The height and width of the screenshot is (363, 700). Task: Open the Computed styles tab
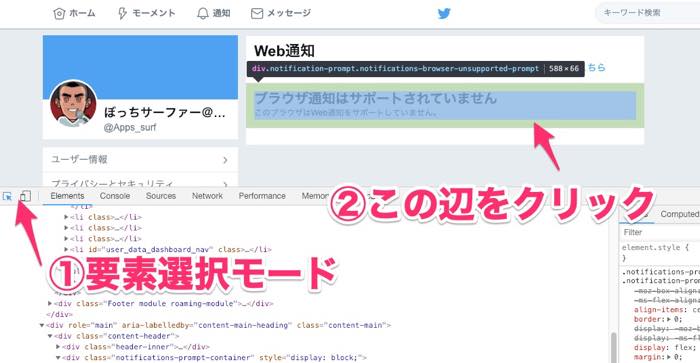[x=679, y=214]
